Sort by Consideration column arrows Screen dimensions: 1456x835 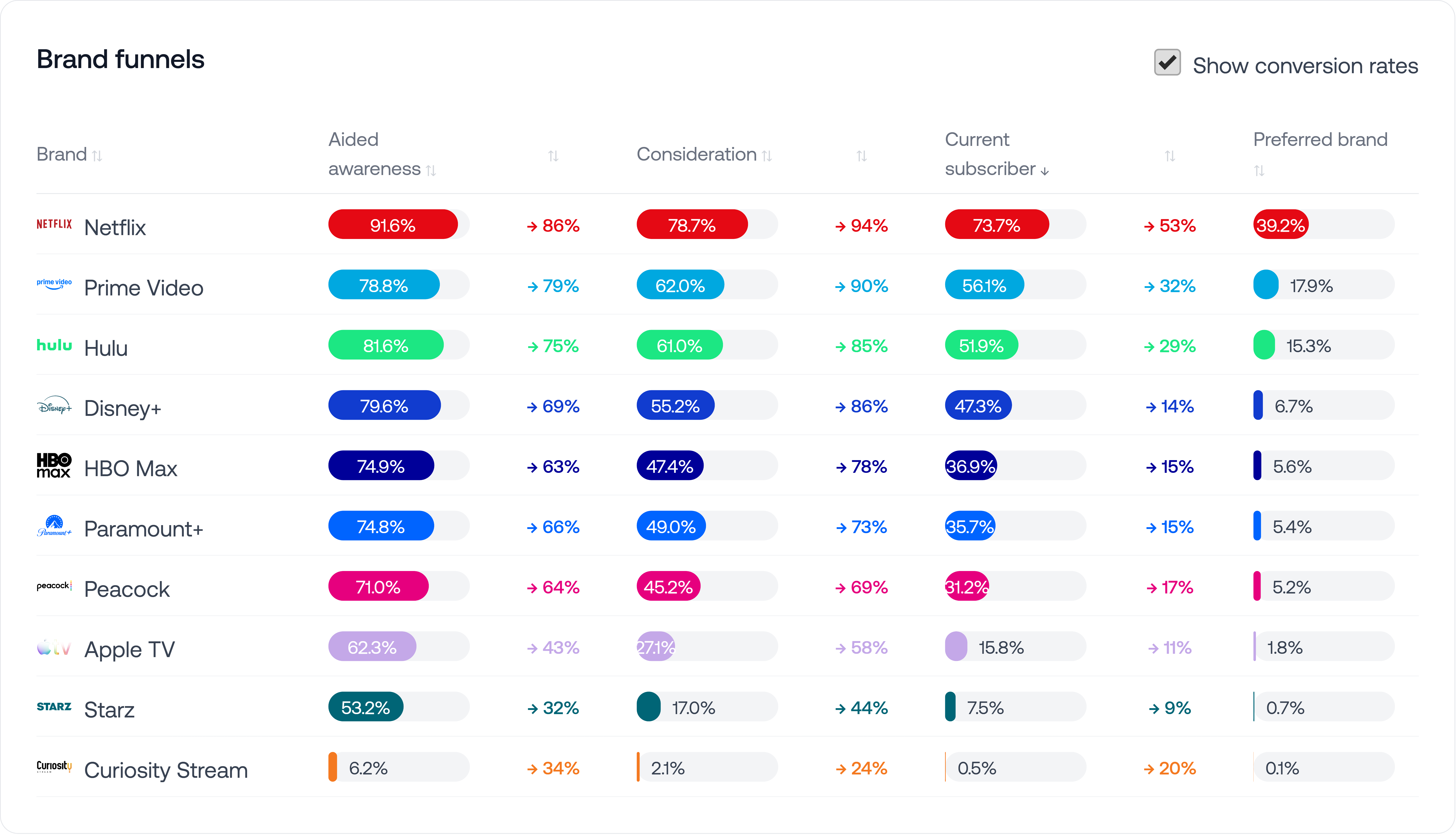click(x=767, y=155)
